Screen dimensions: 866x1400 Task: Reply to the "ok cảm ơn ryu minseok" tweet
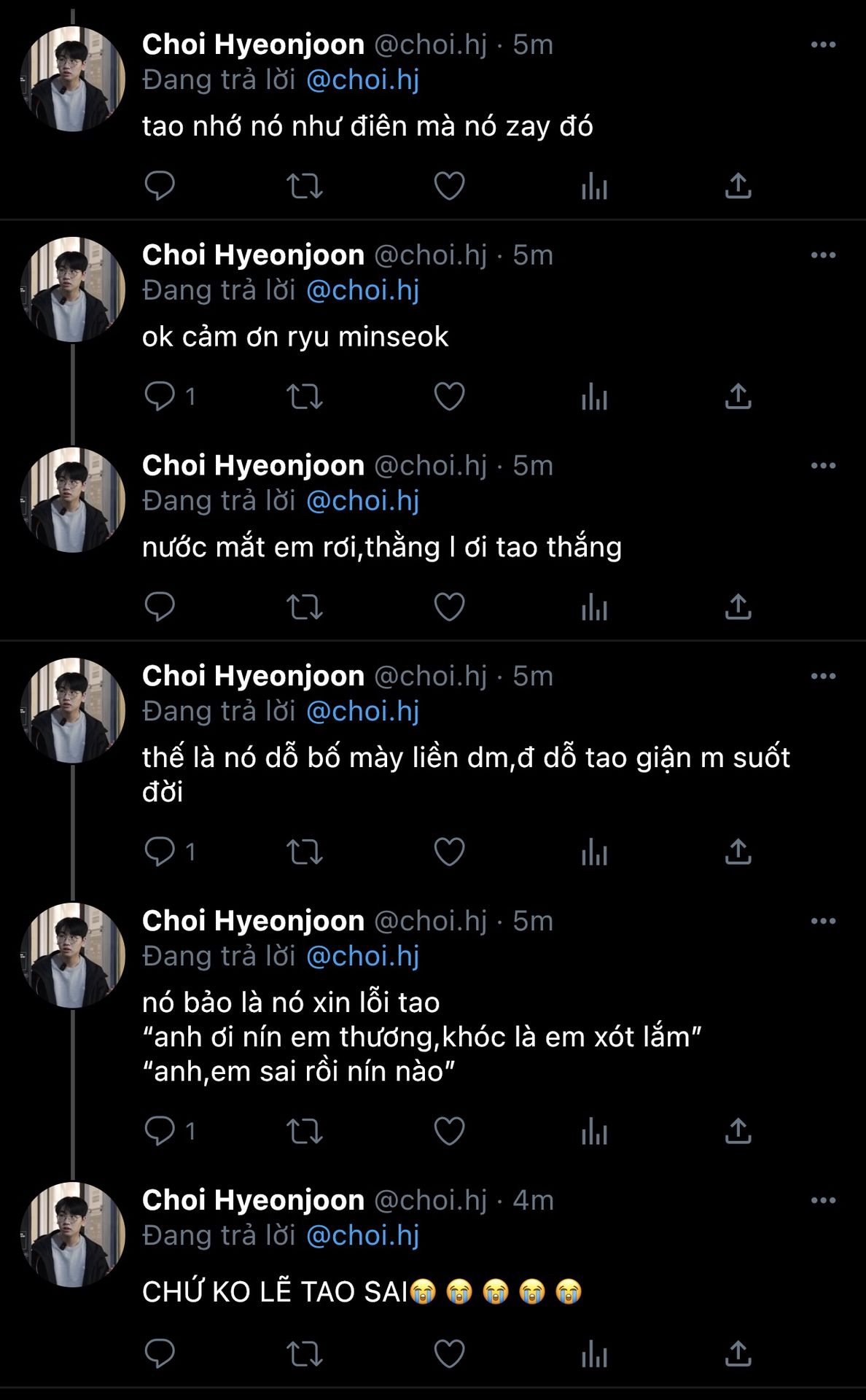tap(160, 396)
